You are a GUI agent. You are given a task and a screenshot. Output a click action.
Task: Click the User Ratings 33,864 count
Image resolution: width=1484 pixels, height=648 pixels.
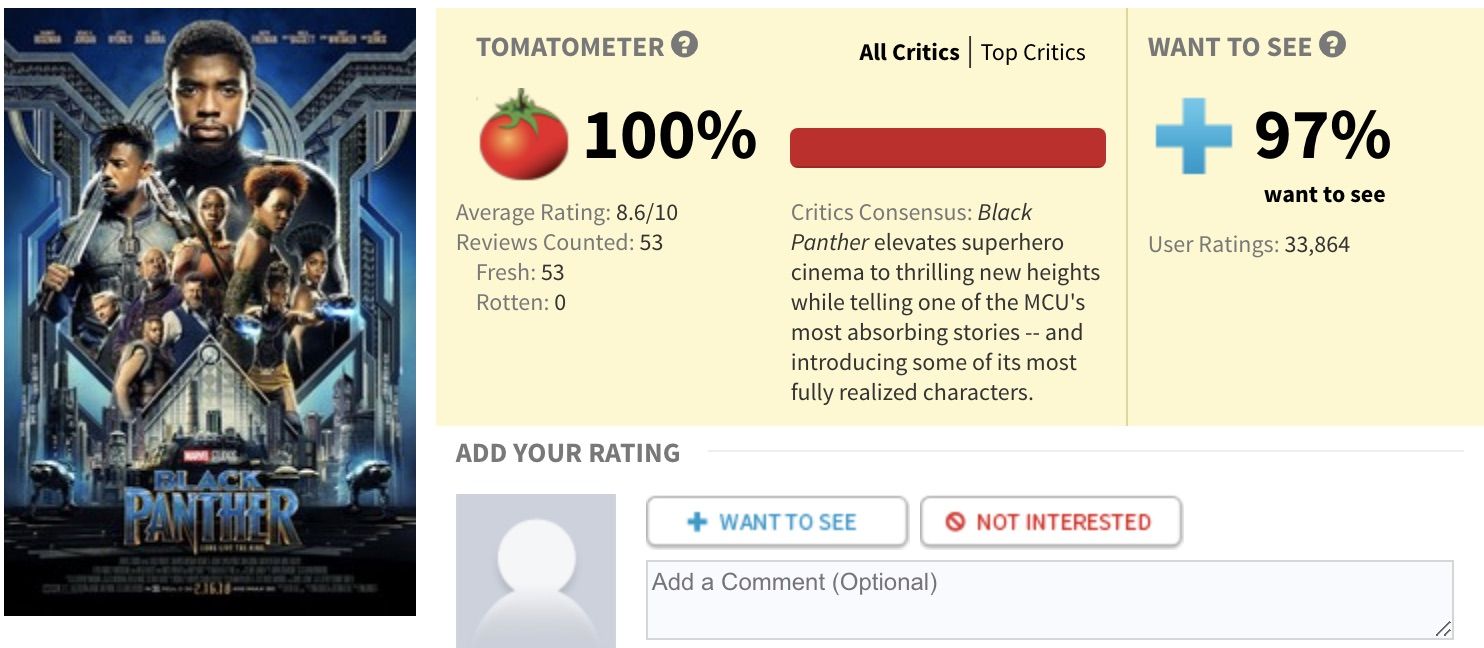point(1249,244)
